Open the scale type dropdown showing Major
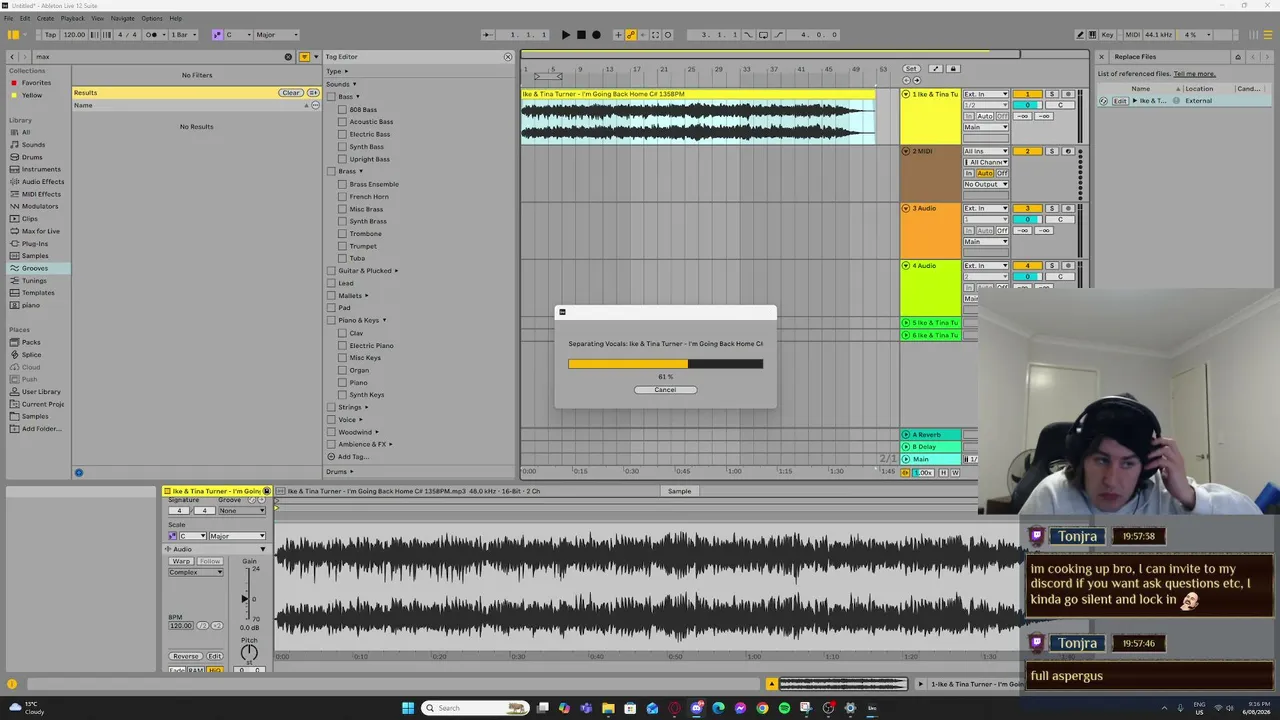Image resolution: width=1280 pixels, height=720 pixels. point(277,35)
